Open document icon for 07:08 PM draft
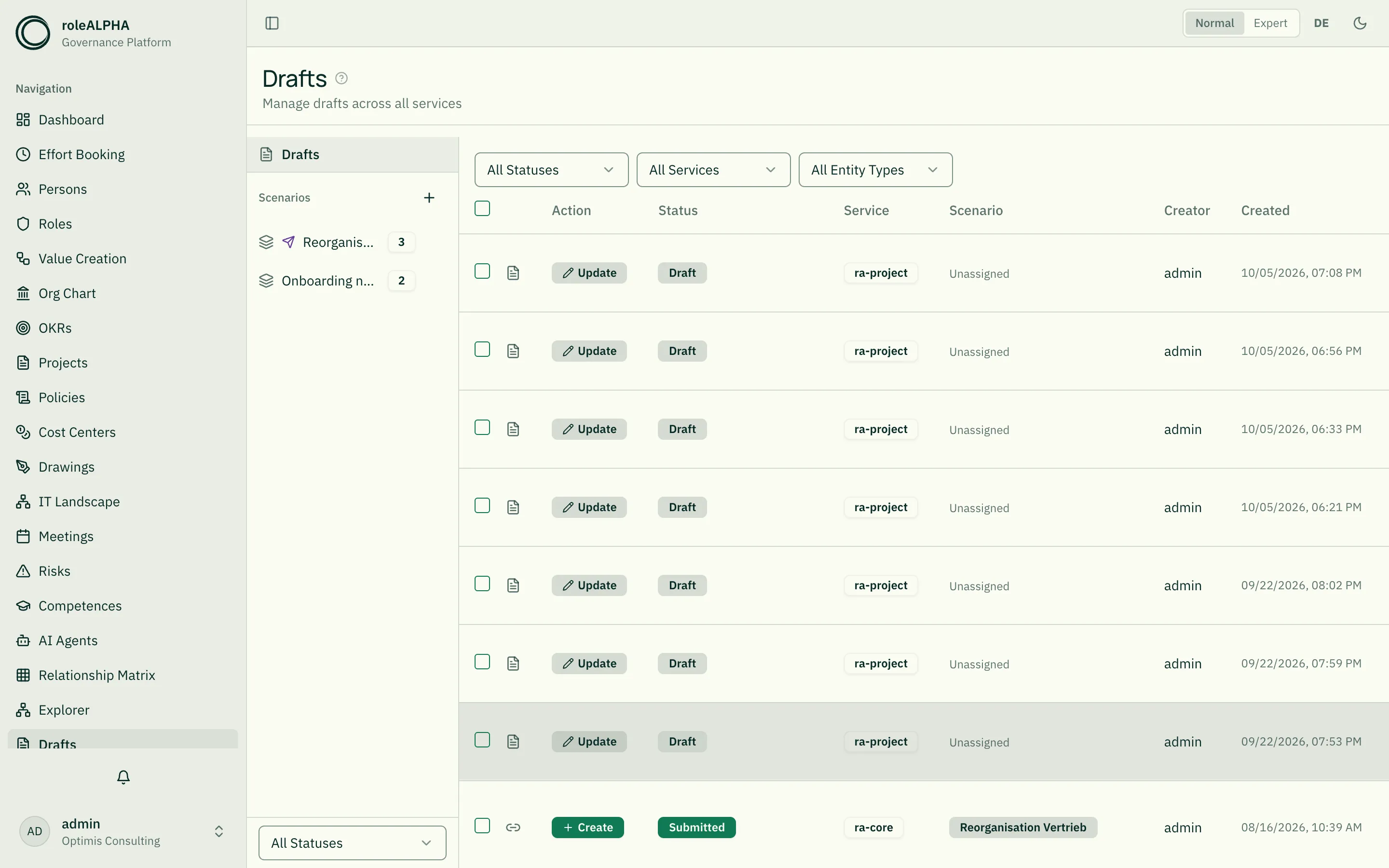 point(513,272)
